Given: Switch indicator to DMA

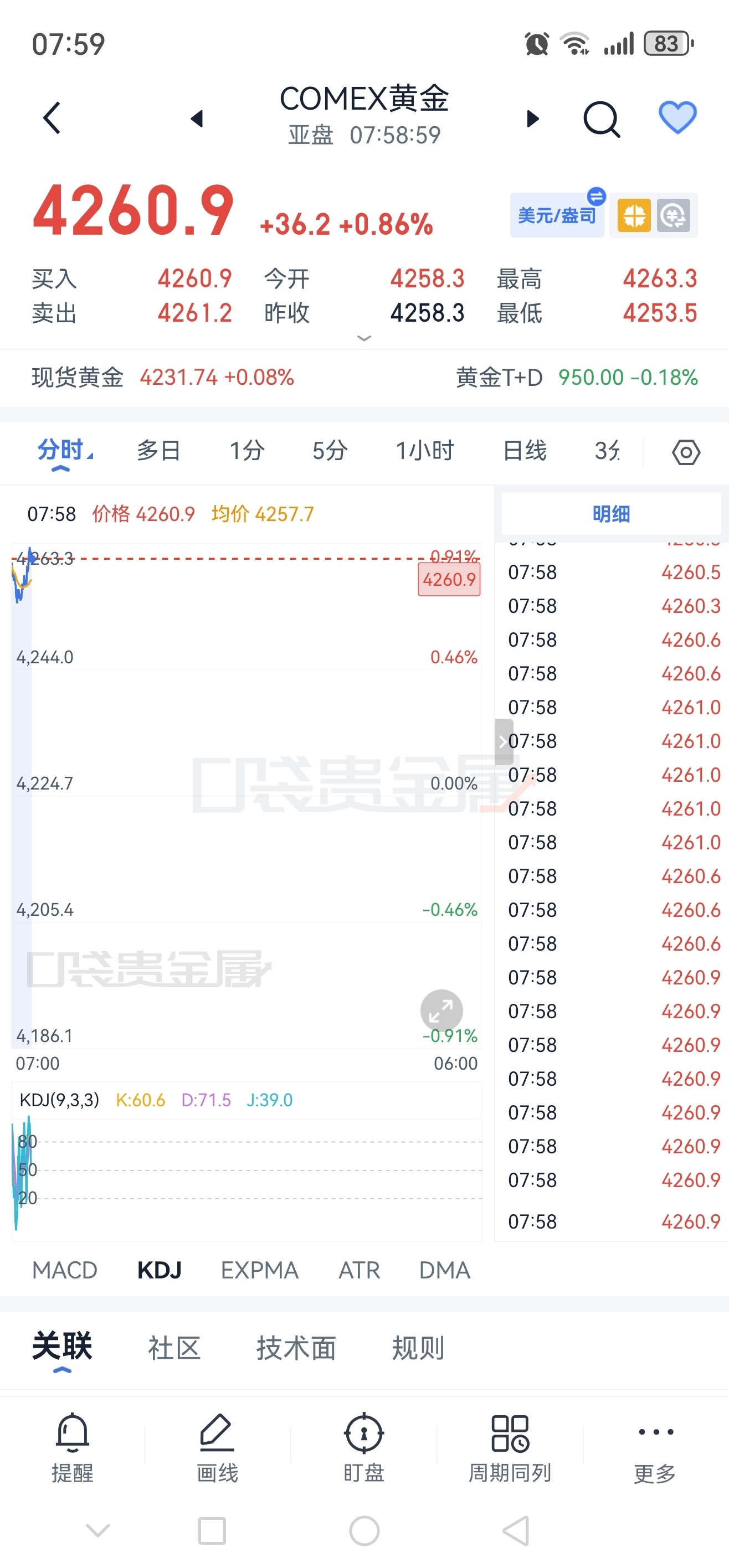Looking at the screenshot, I should pyautogui.click(x=445, y=1270).
